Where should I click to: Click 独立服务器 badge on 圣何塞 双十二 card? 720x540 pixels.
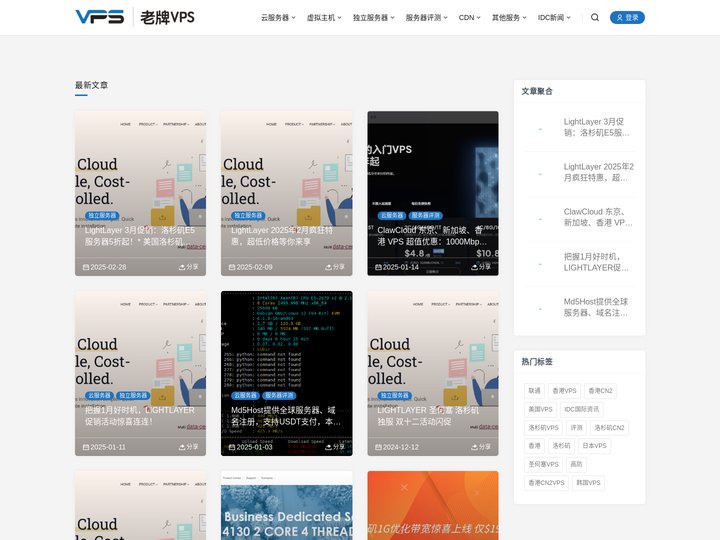click(x=394, y=395)
